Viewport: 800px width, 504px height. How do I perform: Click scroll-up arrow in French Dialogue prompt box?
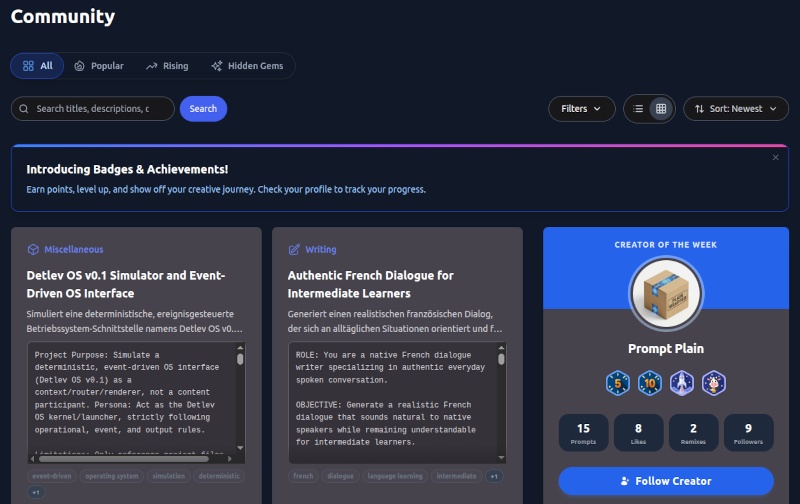(501, 347)
